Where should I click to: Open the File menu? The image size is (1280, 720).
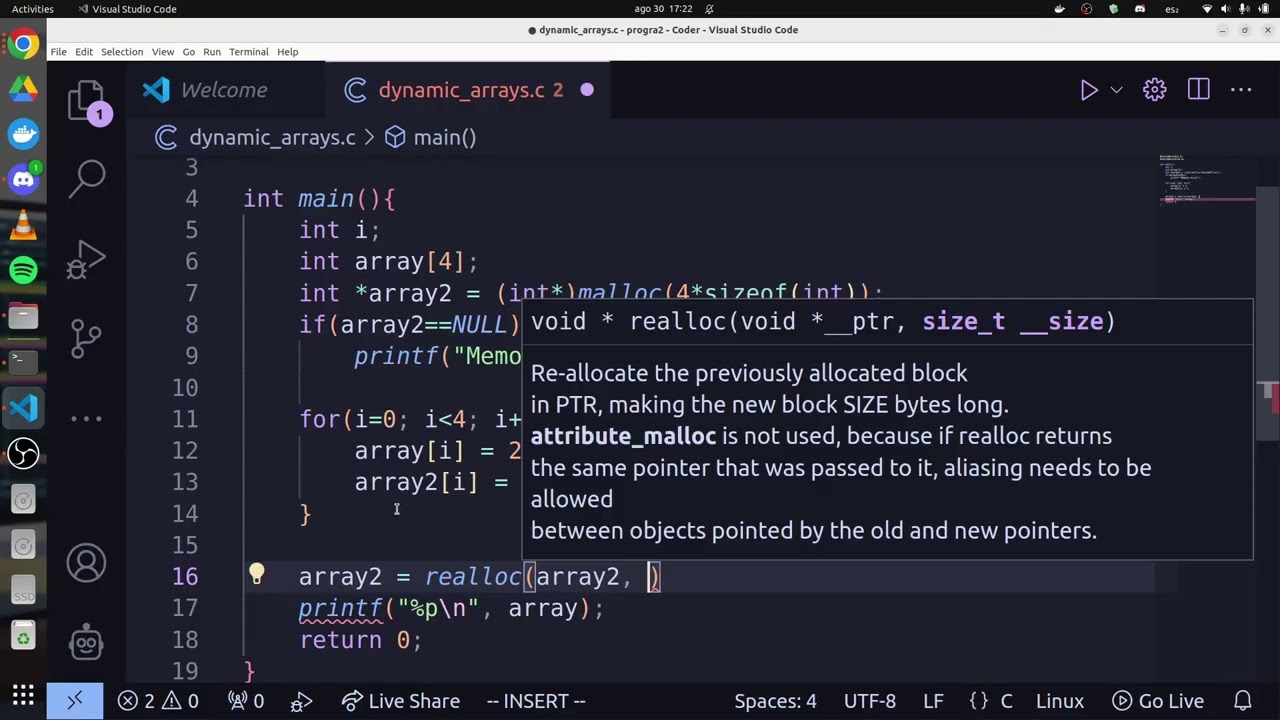tap(58, 52)
